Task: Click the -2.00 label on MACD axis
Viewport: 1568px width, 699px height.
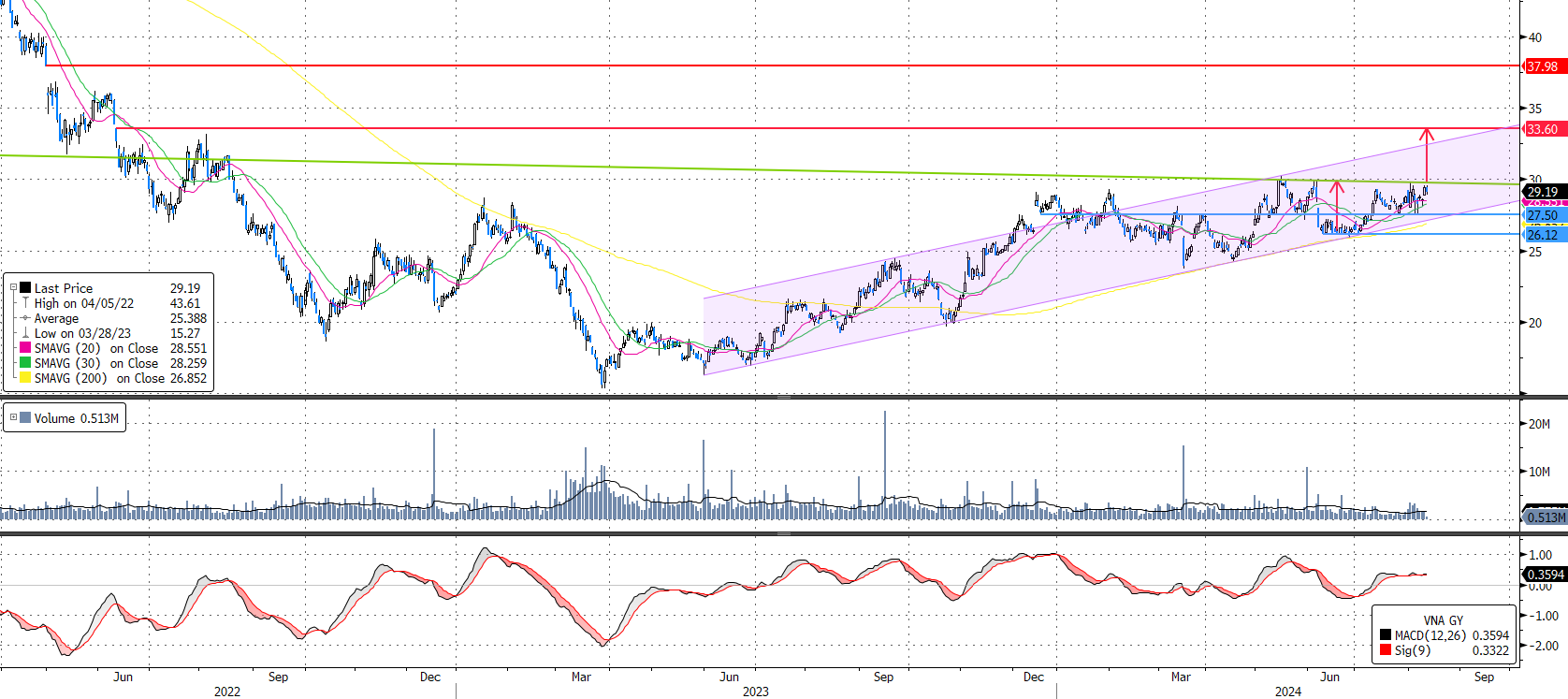Action: [x=1543, y=646]
